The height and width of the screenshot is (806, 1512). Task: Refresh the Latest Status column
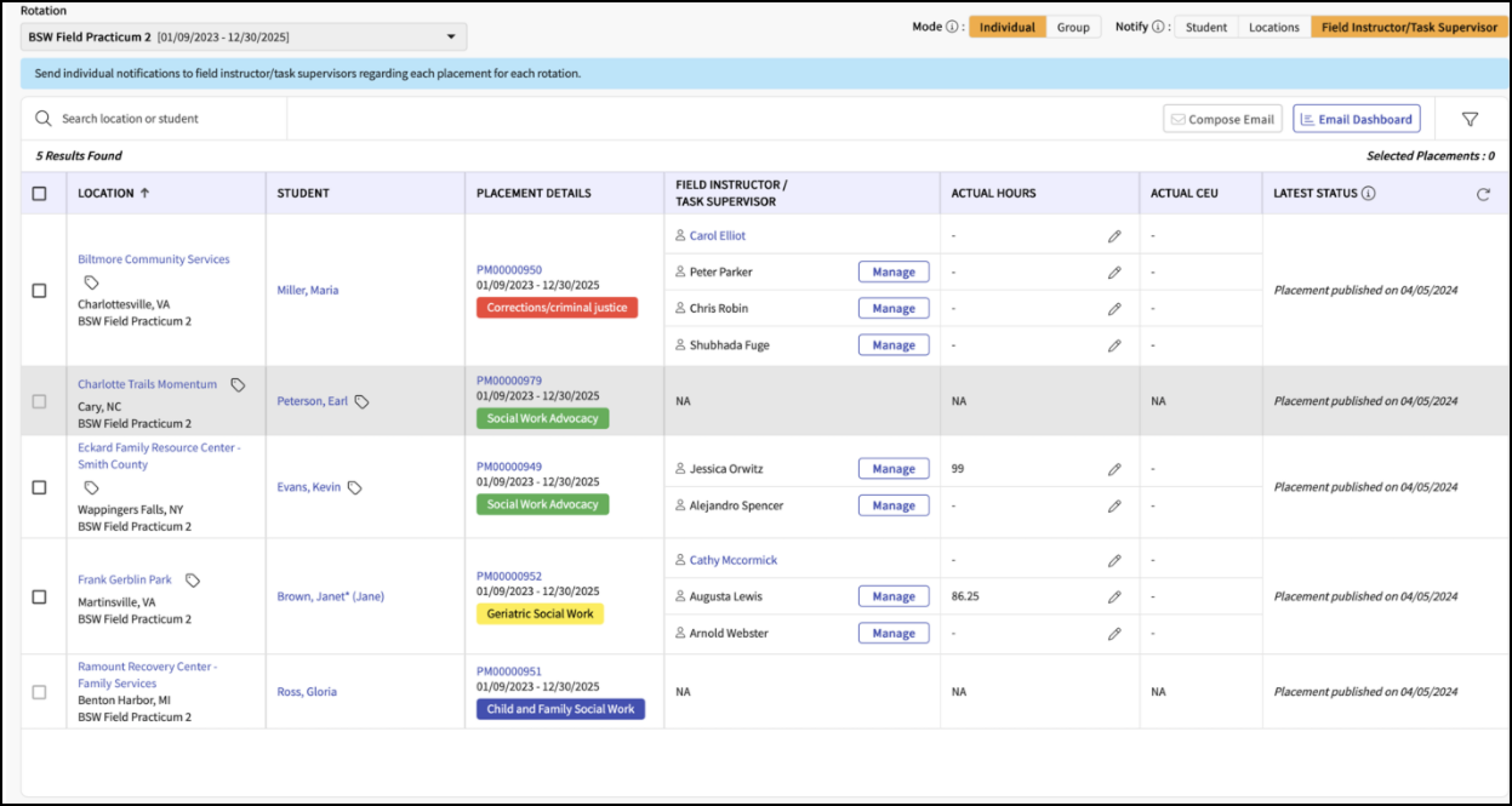(x=1483, y=194)
